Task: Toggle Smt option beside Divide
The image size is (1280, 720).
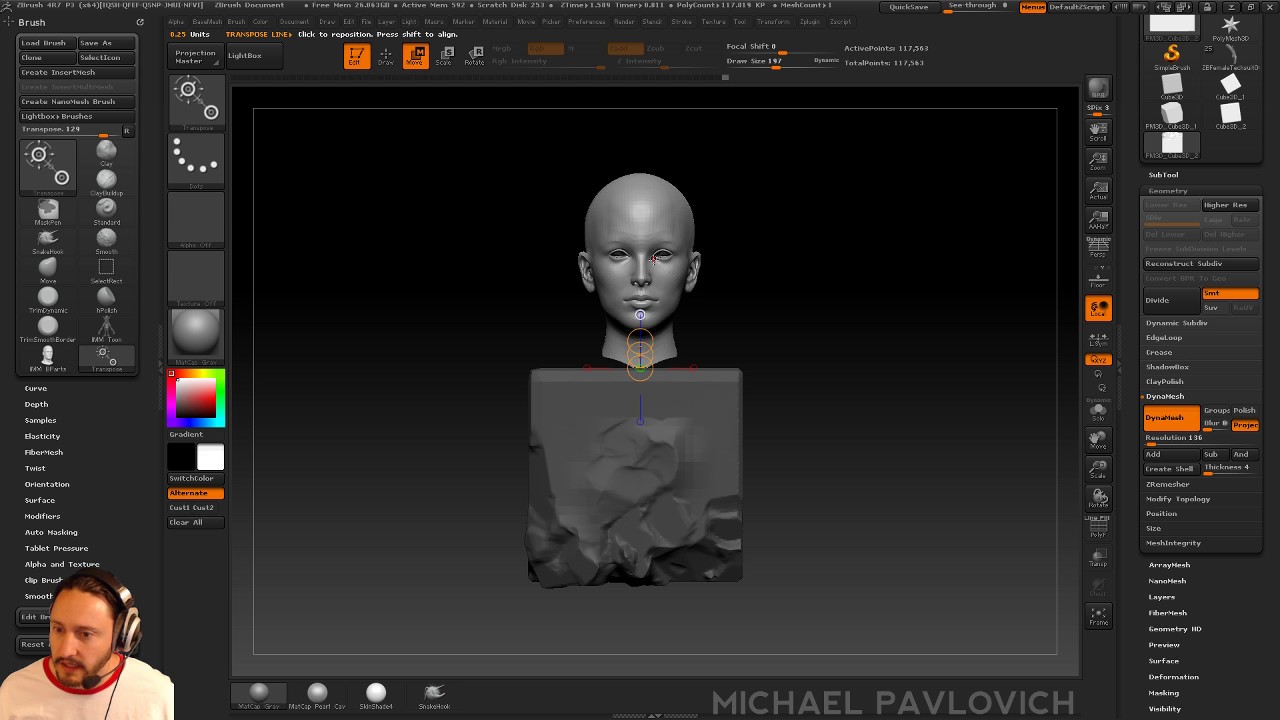Action: pyautogui.click(x=1230, y=293)
